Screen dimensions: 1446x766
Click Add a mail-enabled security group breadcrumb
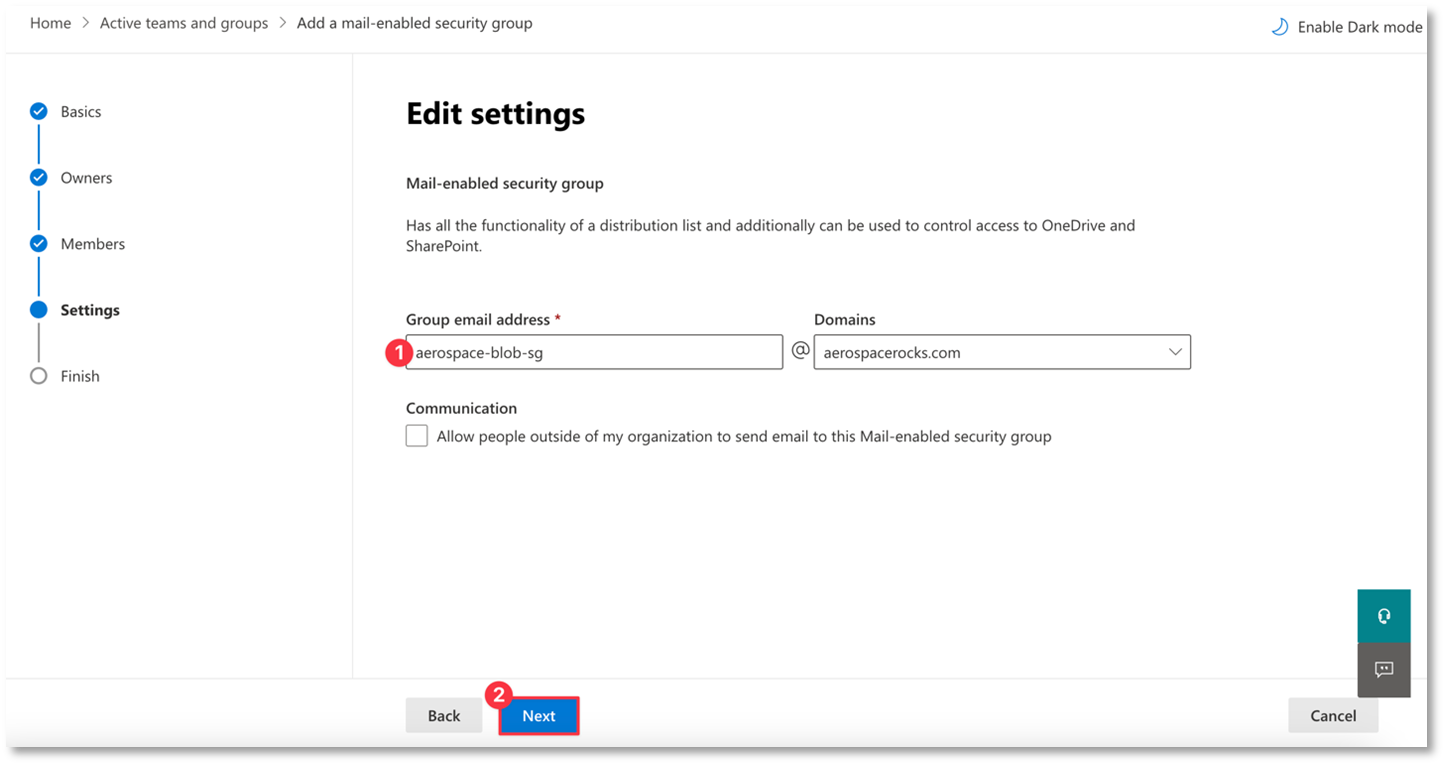(x=415, y=23)
